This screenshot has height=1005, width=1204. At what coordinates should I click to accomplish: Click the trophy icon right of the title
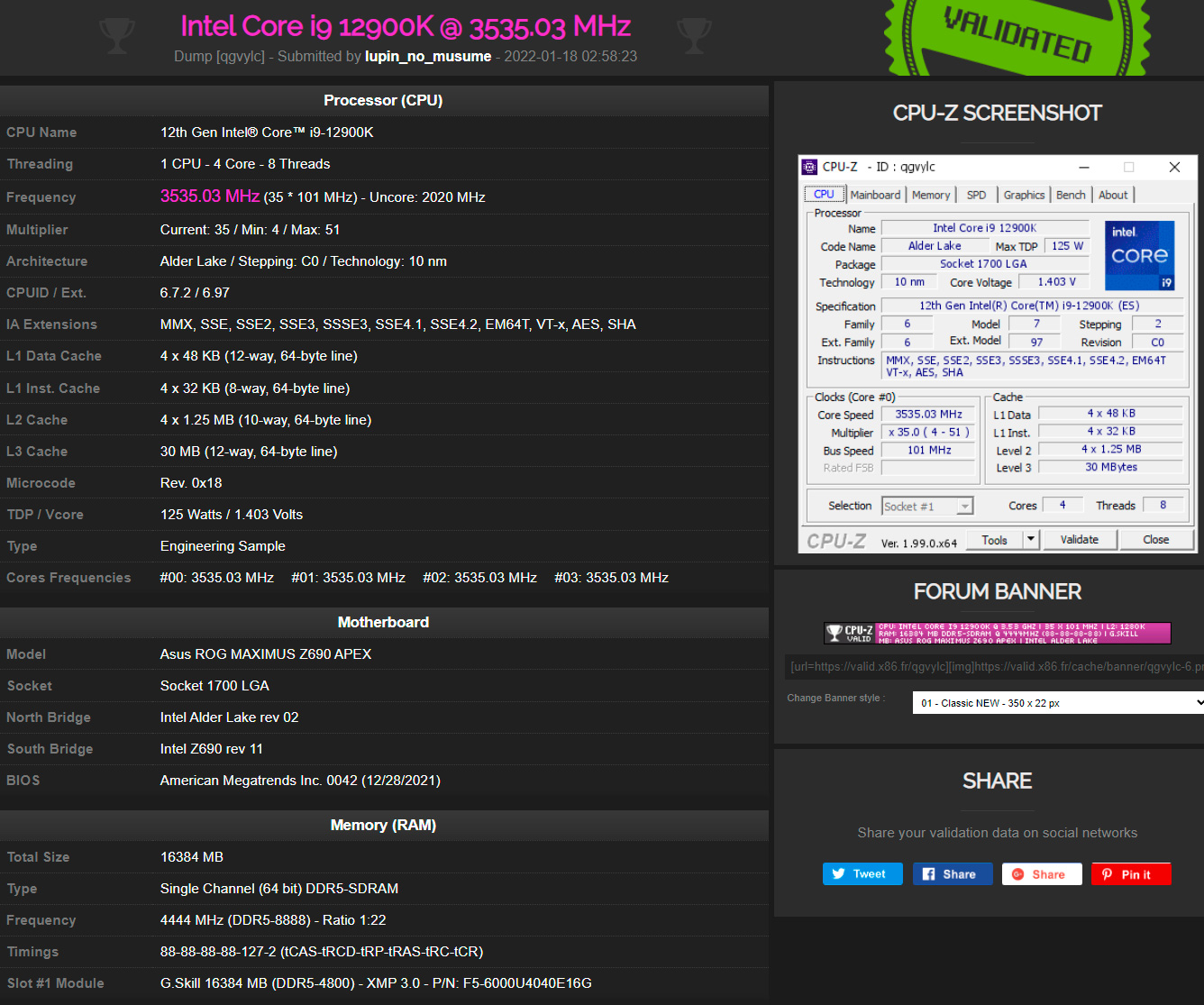694,36
